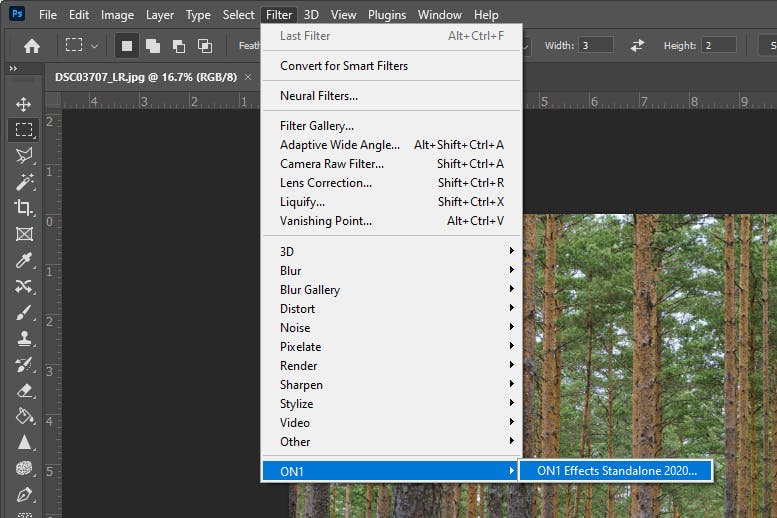
Task: Choose Add to selection mode
Action: 153,46
